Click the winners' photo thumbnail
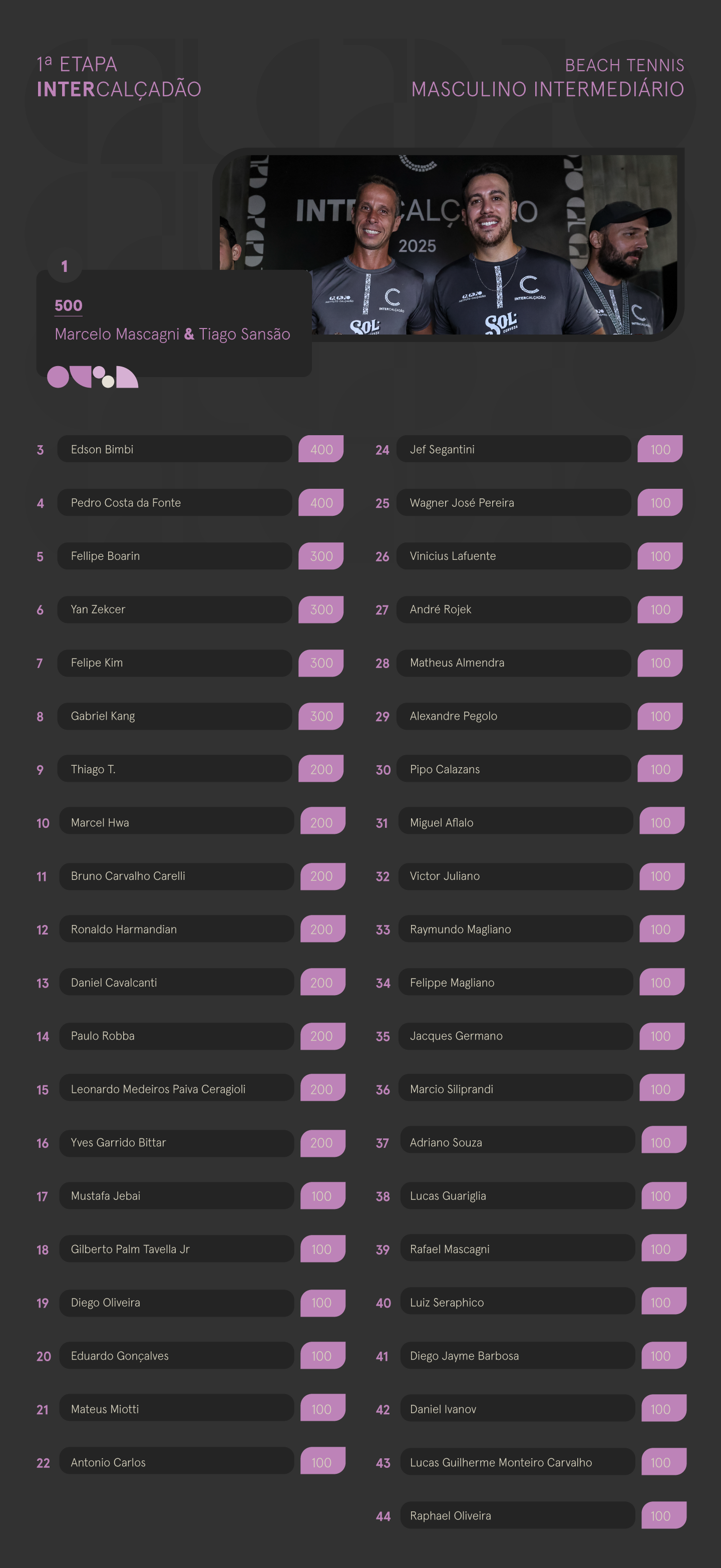The image size is (721, 1568). click(449, 244)
